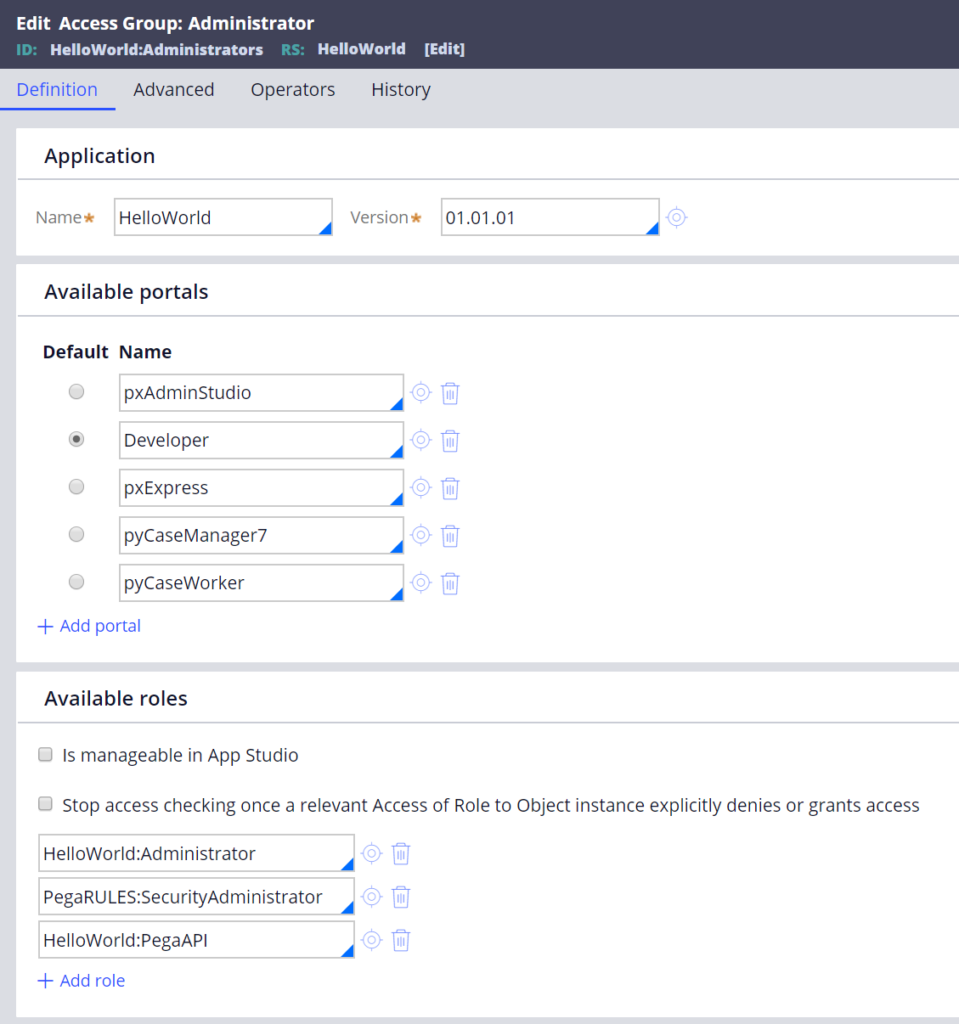
Task: Delete the Developer portal row
Action: point(450,441)
